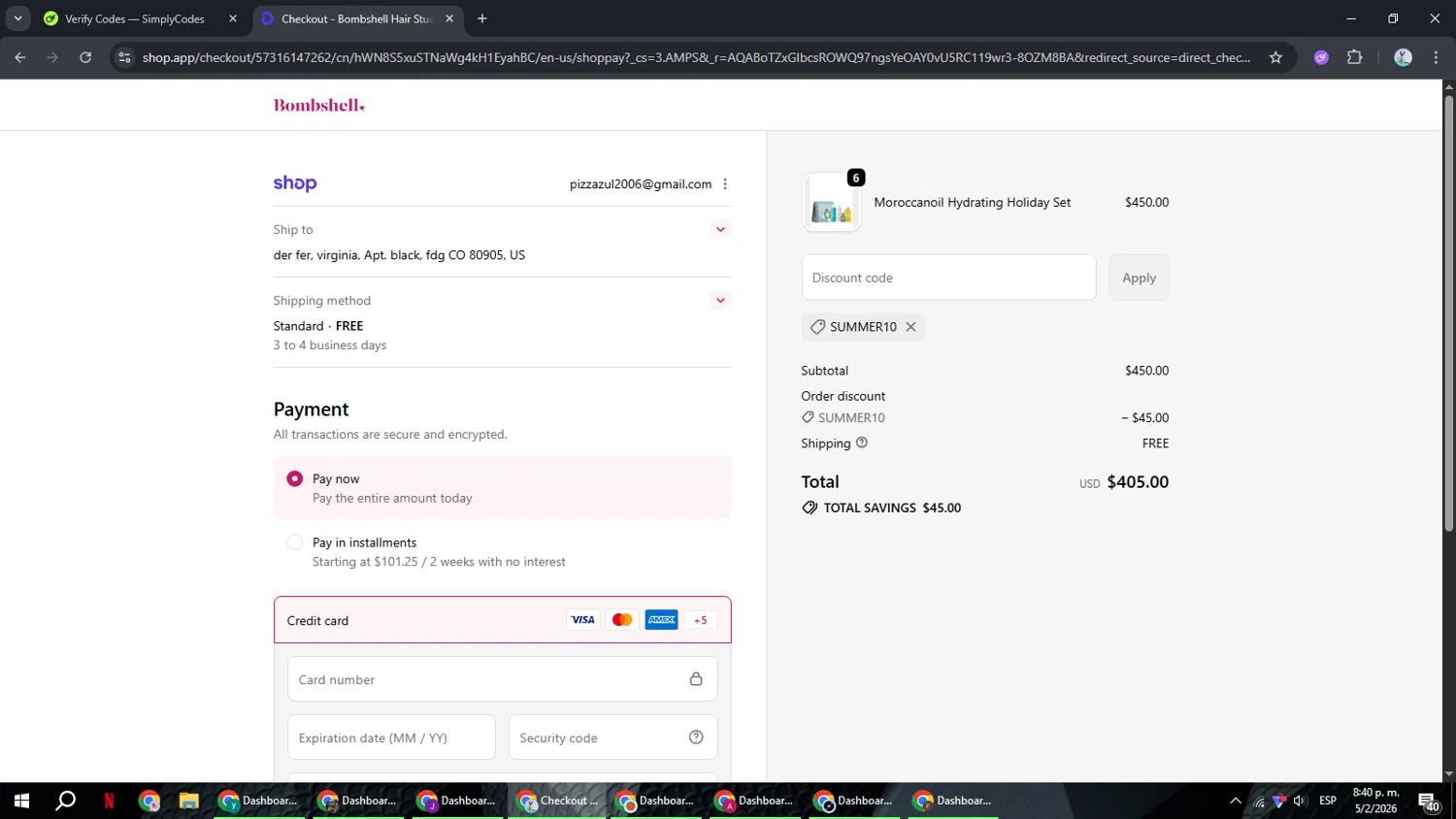Switch to Verify Codes — SimplyCodes tab
The height and width of the screenshot is (819, 1456).
tap(135, 18)
